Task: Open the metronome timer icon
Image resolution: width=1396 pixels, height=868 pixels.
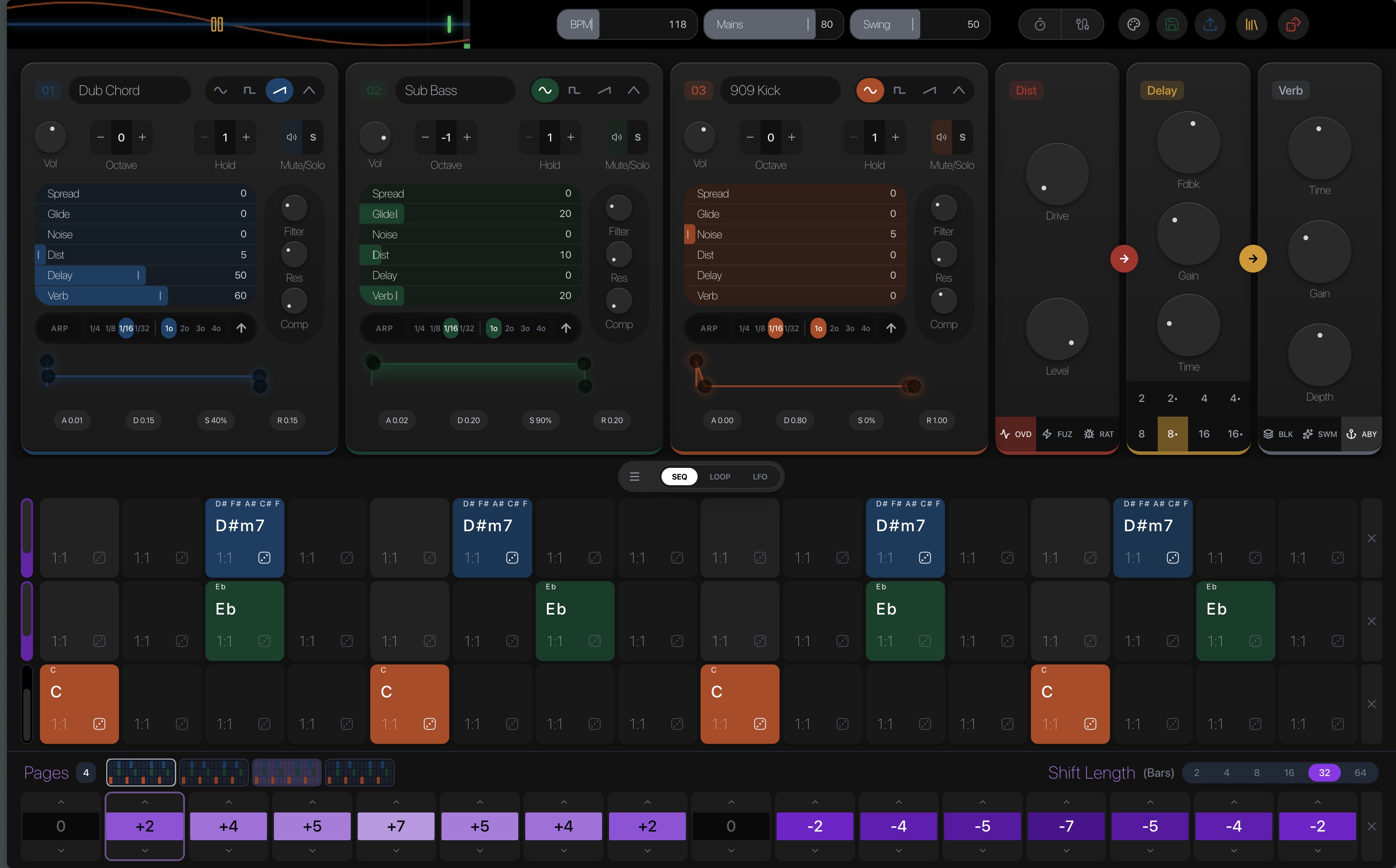Action: tap(1040, 24)
